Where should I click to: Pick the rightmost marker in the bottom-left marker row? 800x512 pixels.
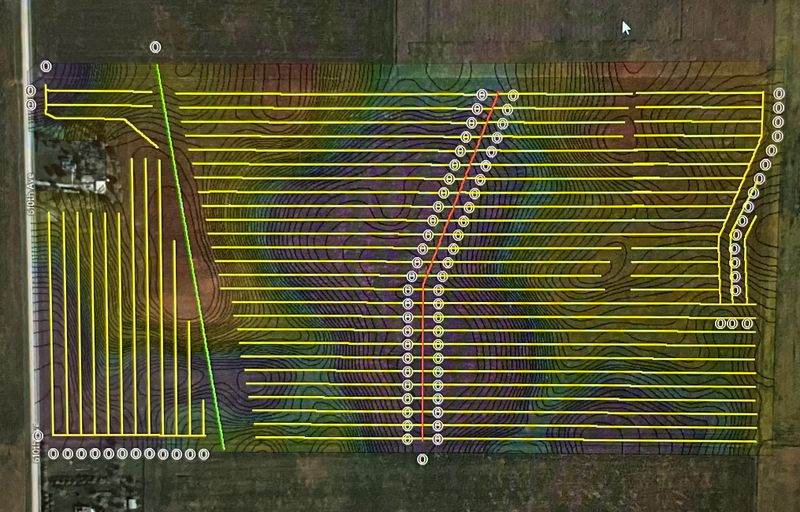tap(204, 454)
